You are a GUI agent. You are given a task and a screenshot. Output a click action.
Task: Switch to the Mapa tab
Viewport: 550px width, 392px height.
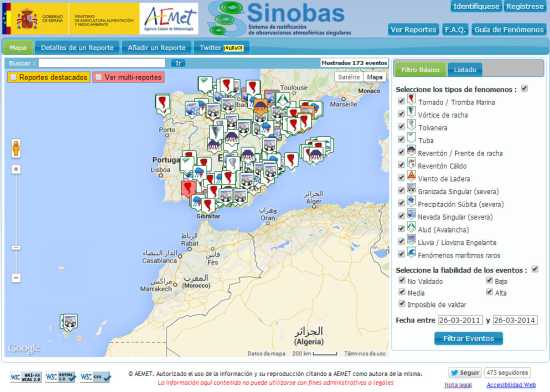coord(18,48)
